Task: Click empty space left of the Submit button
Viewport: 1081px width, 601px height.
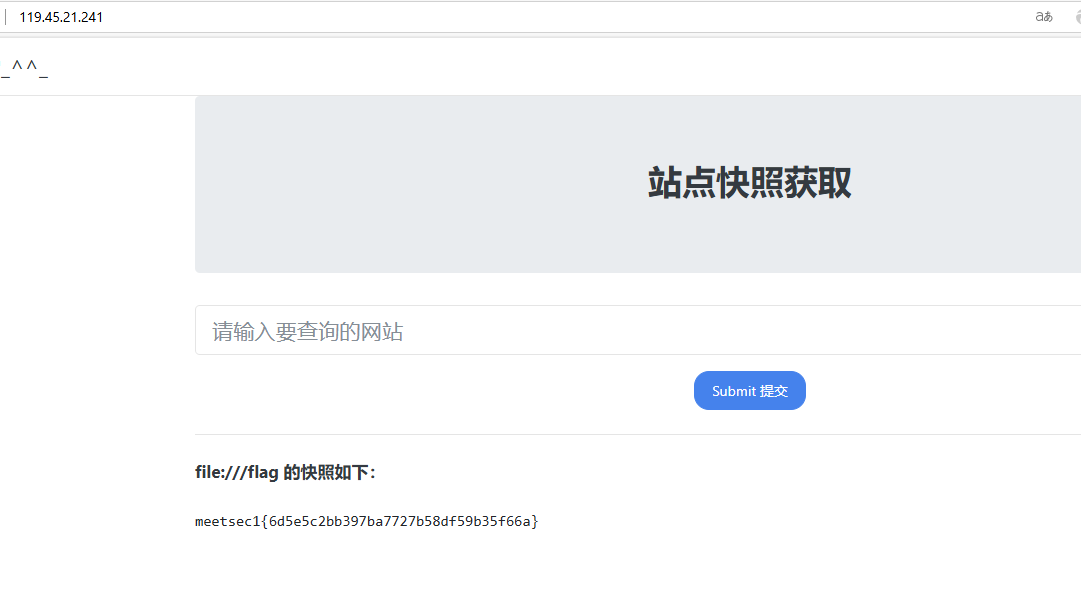Action: (x=450, y=391)
